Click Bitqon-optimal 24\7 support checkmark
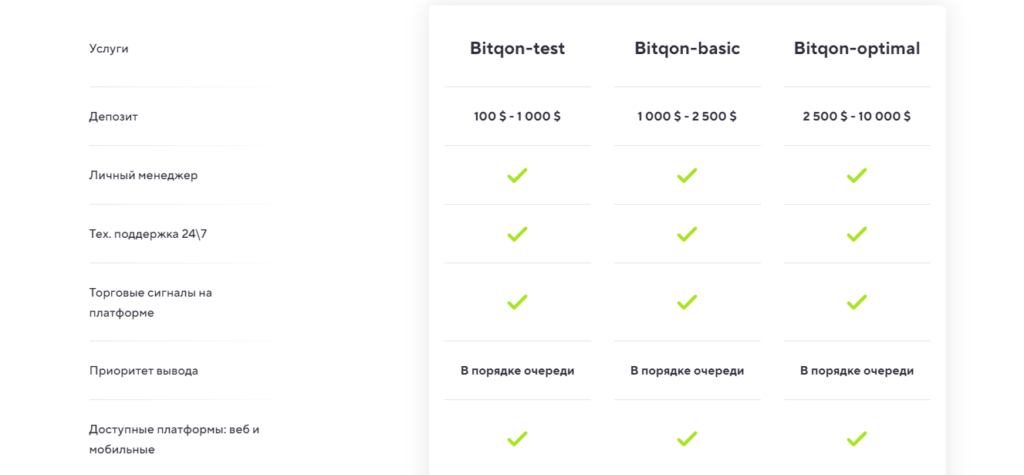Screen dimensions: 1024x475 point(857,234)
